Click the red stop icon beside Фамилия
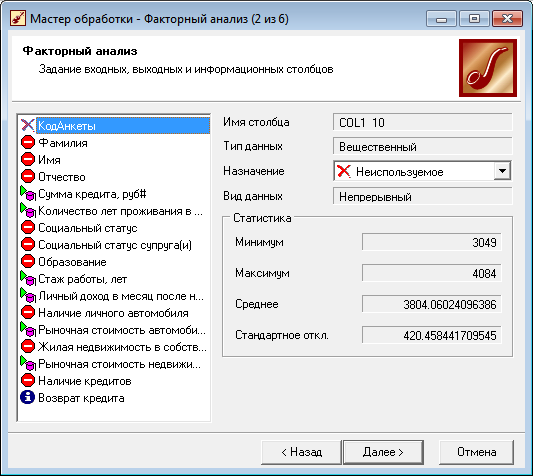This screenshot has height=476, width=533. tap(28, 142)
